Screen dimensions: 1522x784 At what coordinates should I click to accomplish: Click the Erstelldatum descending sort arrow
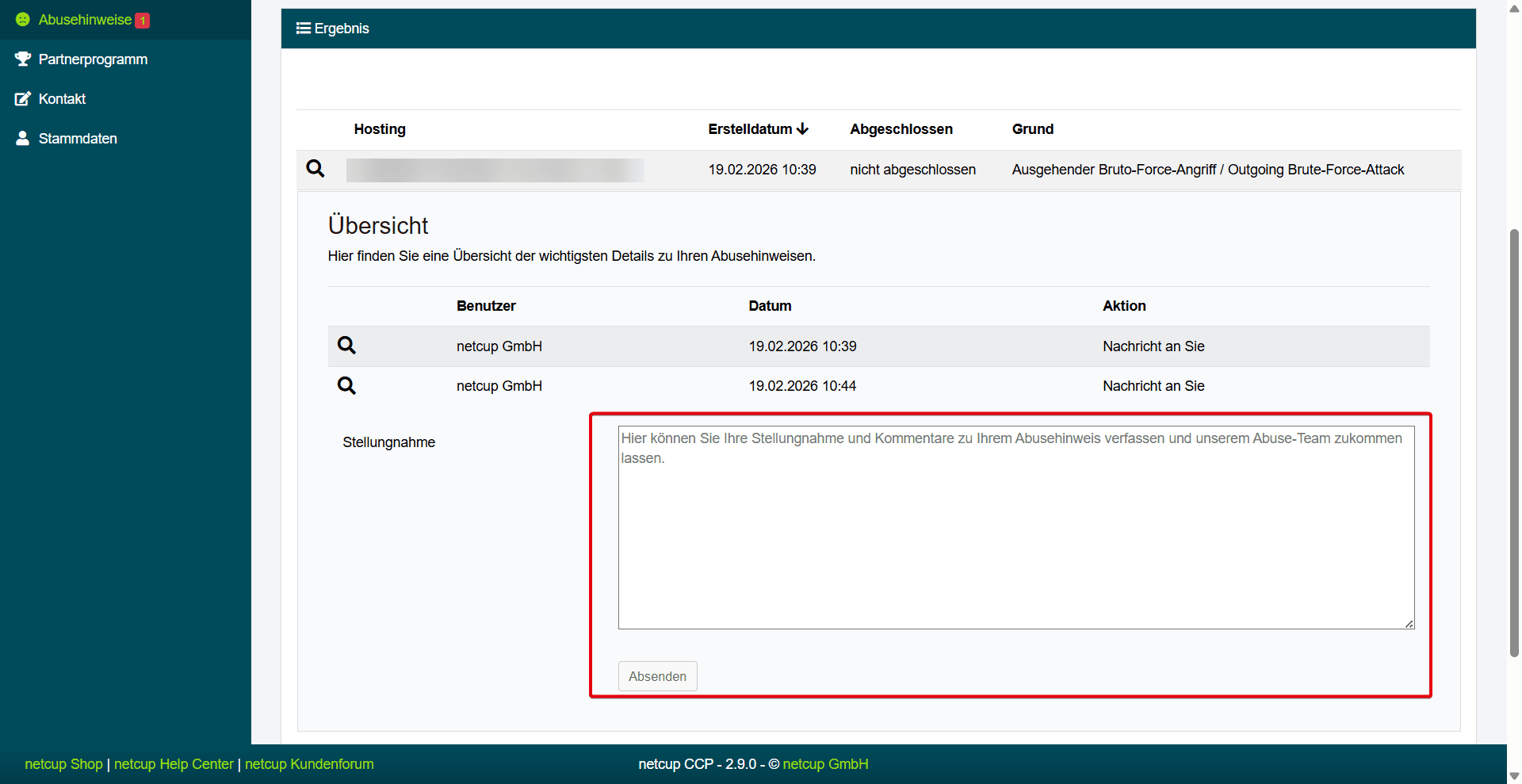(802, 129)
